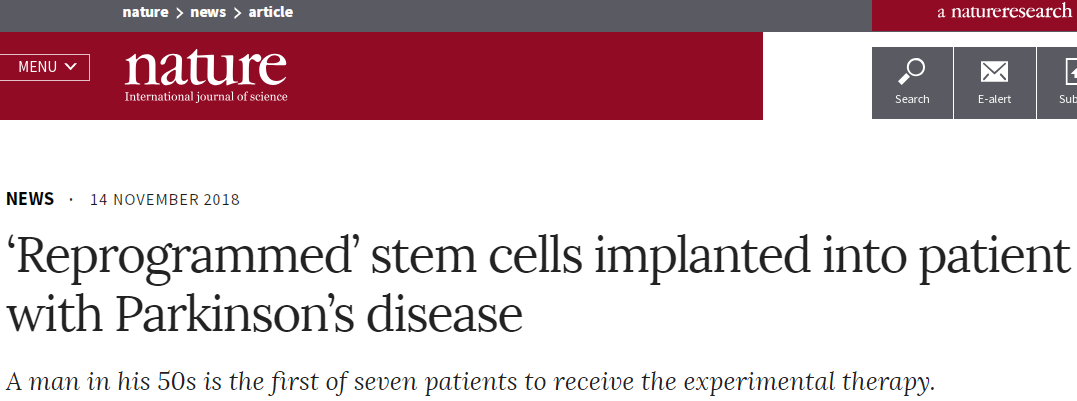Viewport: 1077px width, 401px height.
Task: Click the chevron after 'nature' breadcrumb
Action: click(x=179, y=12)
